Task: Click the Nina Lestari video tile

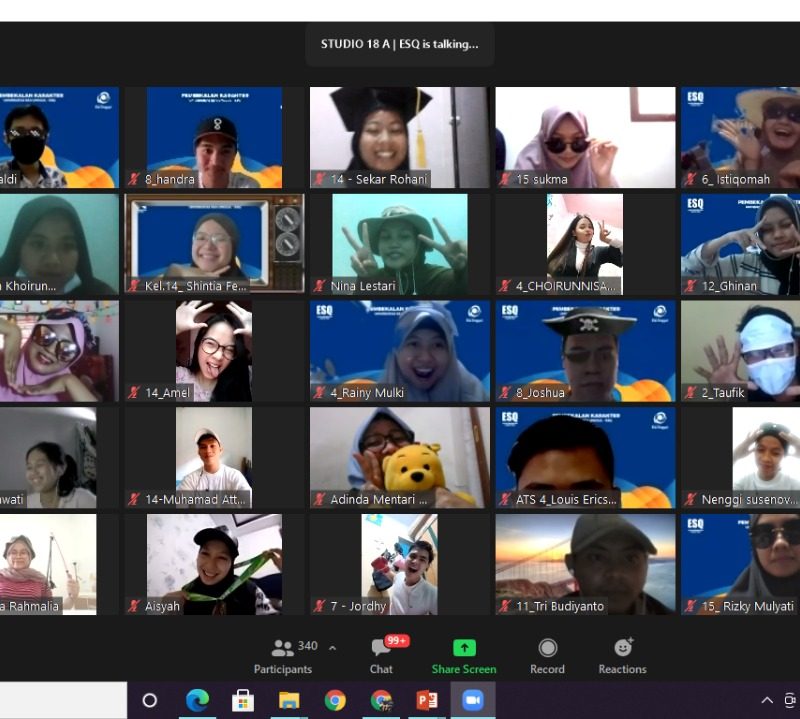Action: click(x=399, y=243)
